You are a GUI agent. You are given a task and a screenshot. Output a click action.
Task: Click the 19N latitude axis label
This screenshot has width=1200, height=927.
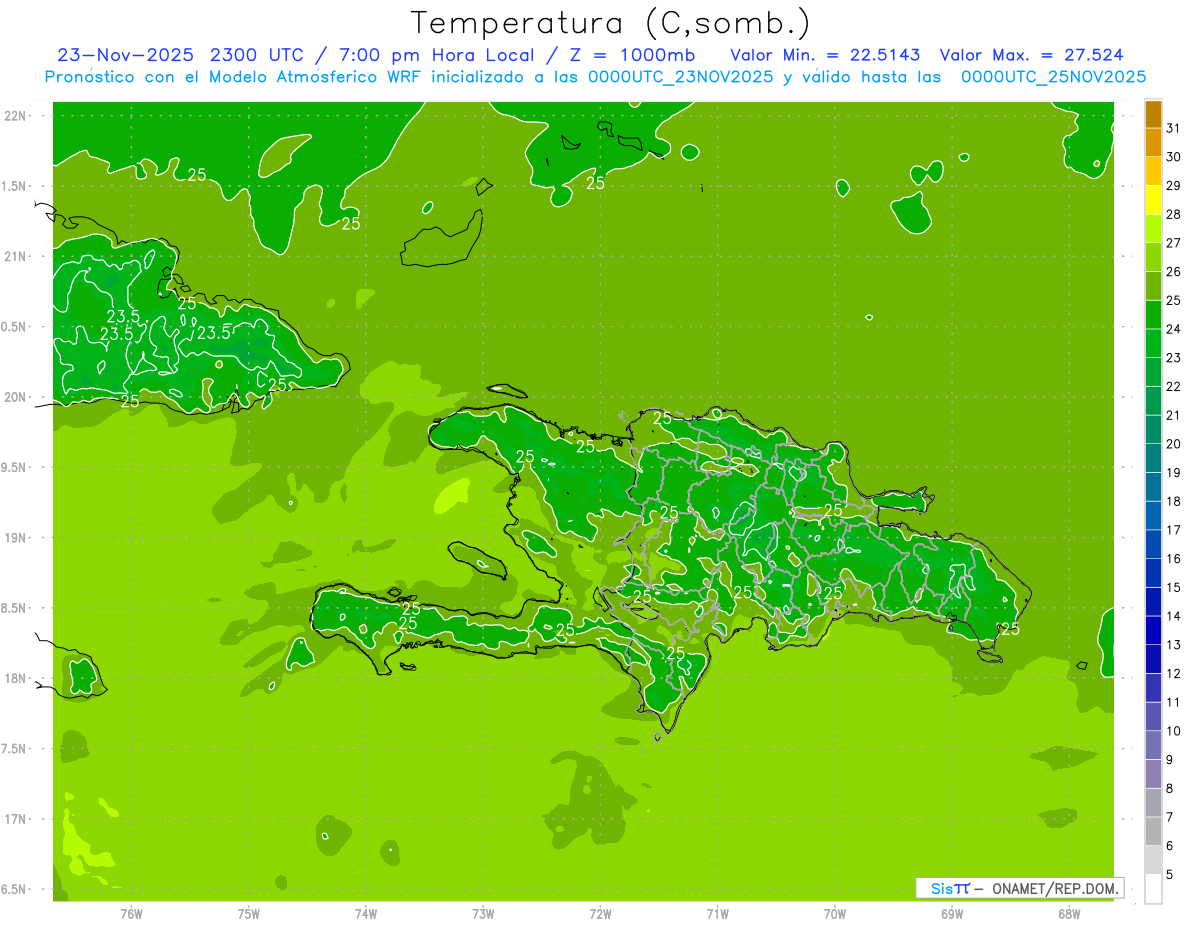point(15,538)
